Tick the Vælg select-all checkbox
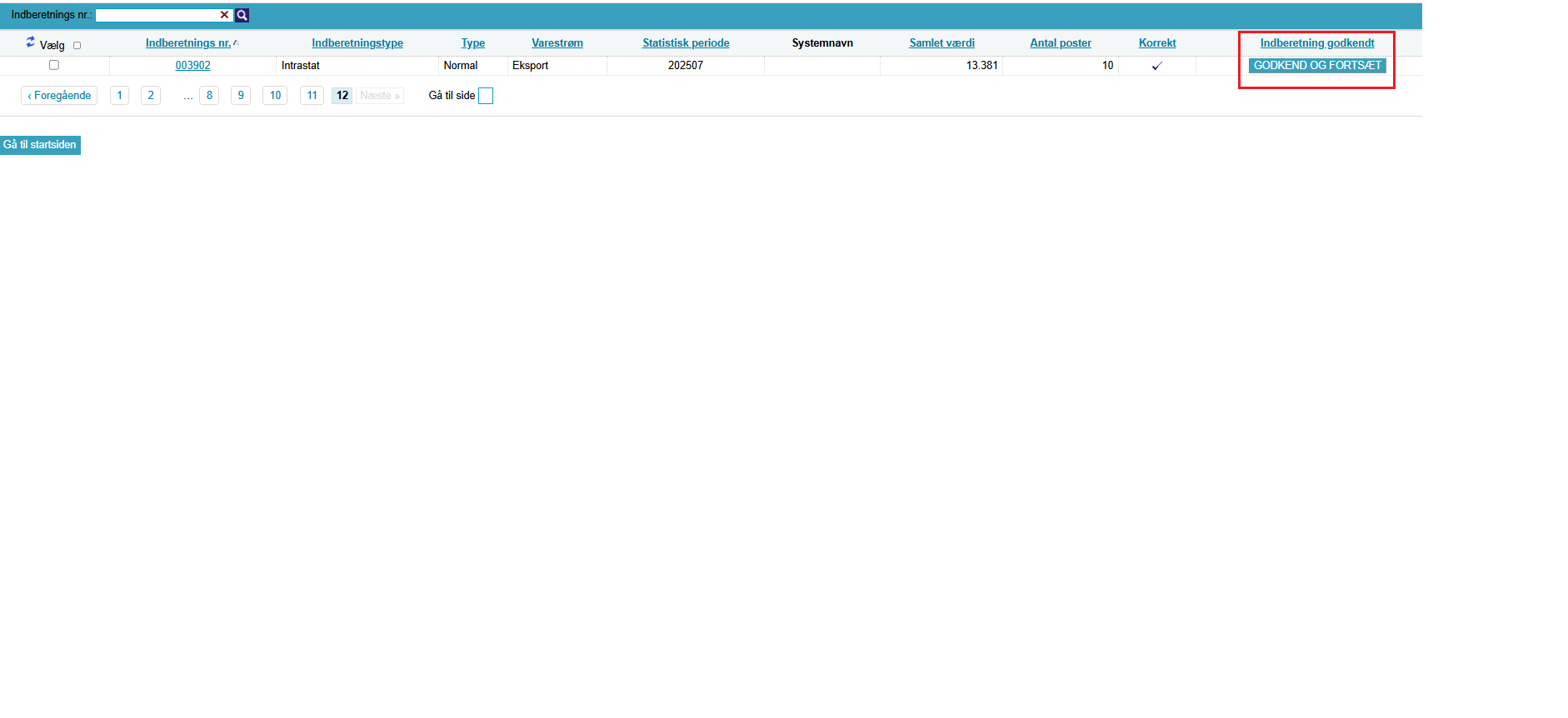The height and width of the screenshot is (718, 1568). (x=77, y=46)
